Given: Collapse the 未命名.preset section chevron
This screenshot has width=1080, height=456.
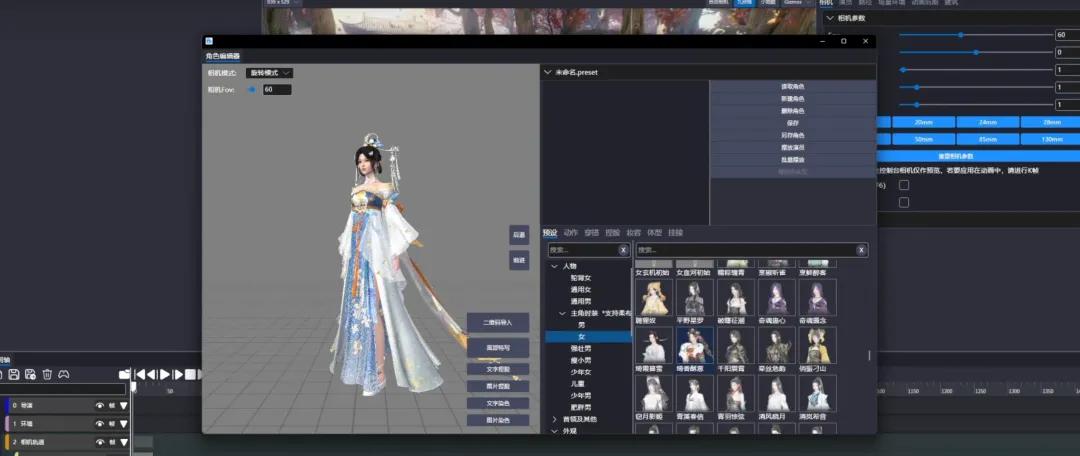Looking at the screenshot, I should coord(548,72).
